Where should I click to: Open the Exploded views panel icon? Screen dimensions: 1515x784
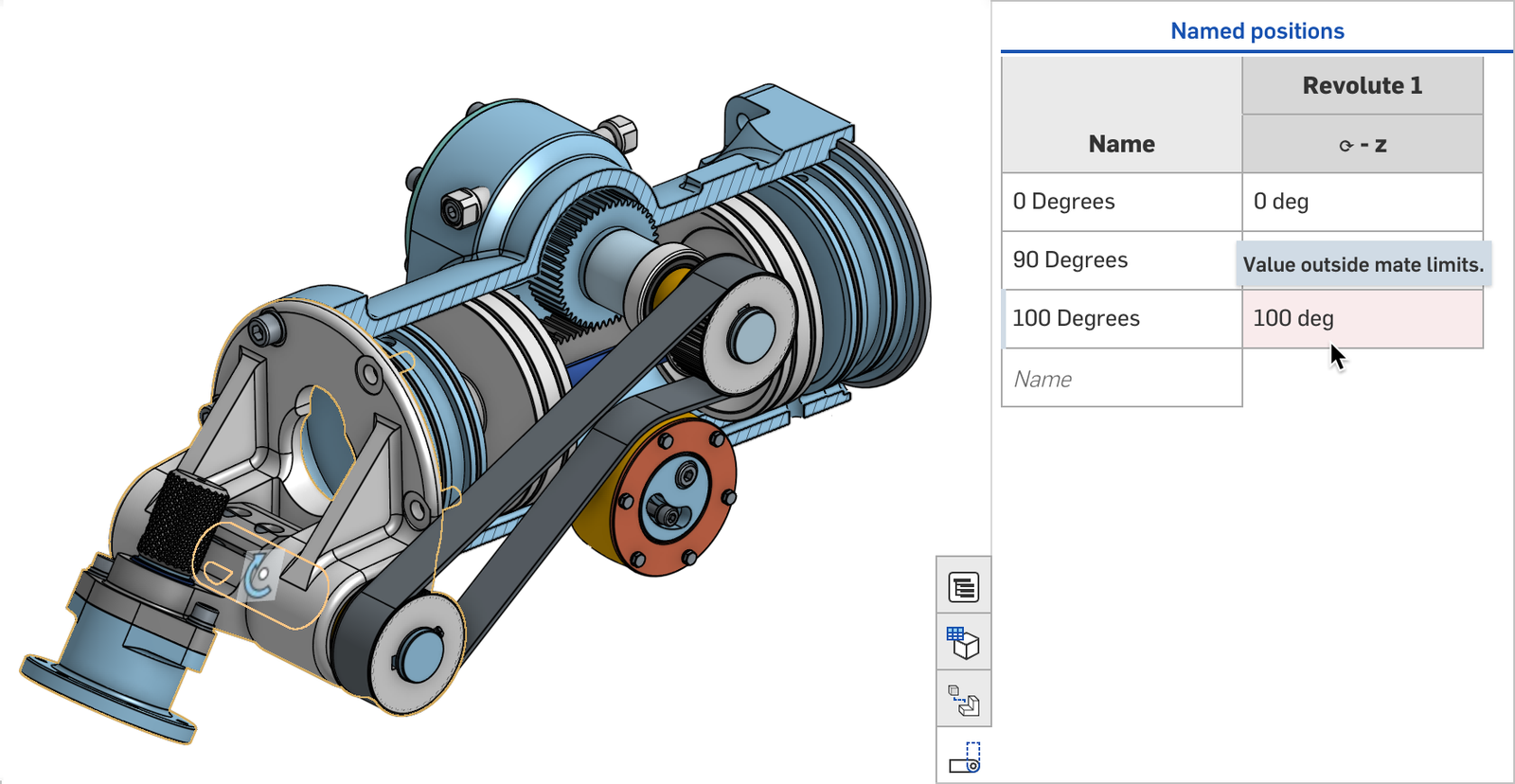click(x=964, y=702)
